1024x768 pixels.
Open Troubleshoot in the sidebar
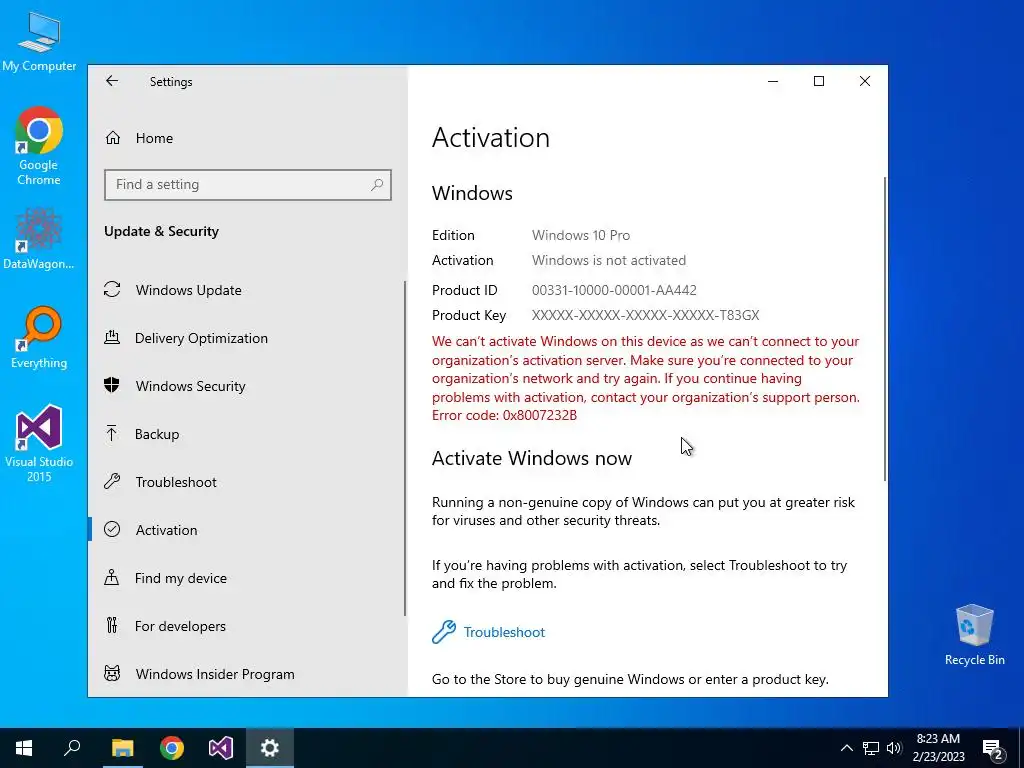click(247, 482)
